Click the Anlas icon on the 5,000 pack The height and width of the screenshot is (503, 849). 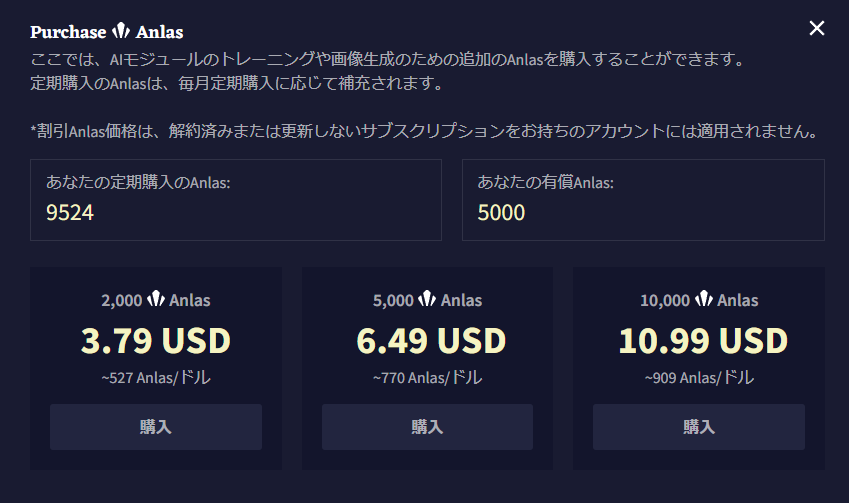[x=427, y=299]
